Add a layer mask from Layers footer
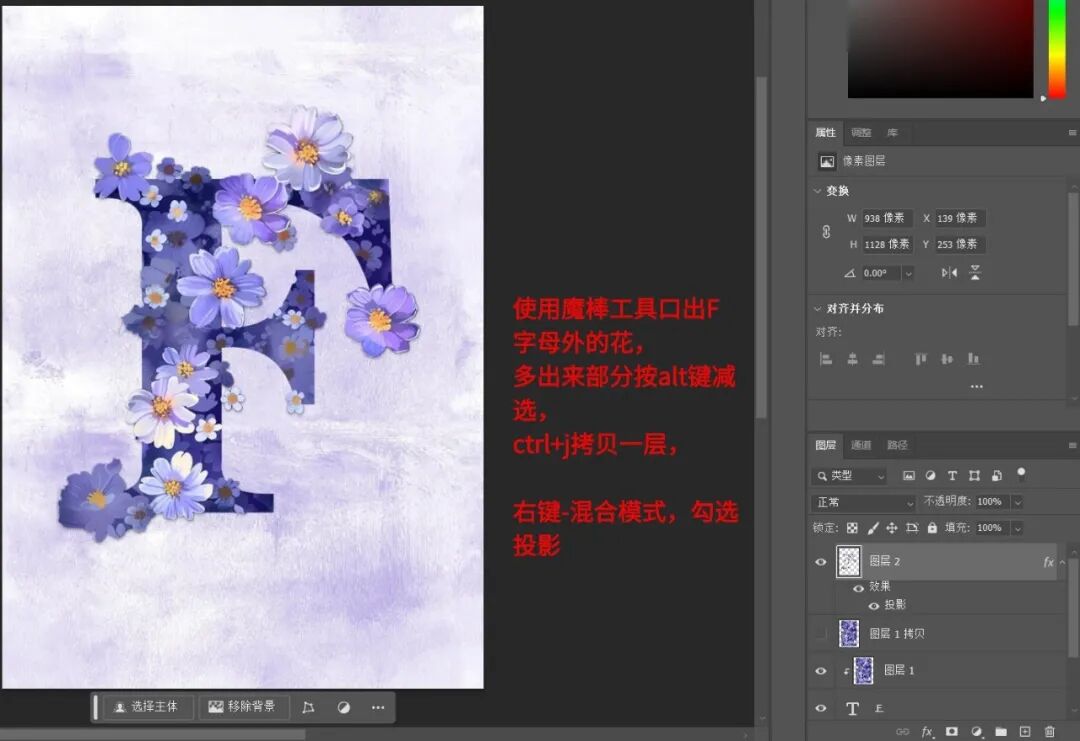The image size is (1080, 741). pyautogui.click(x=952, y=732)
